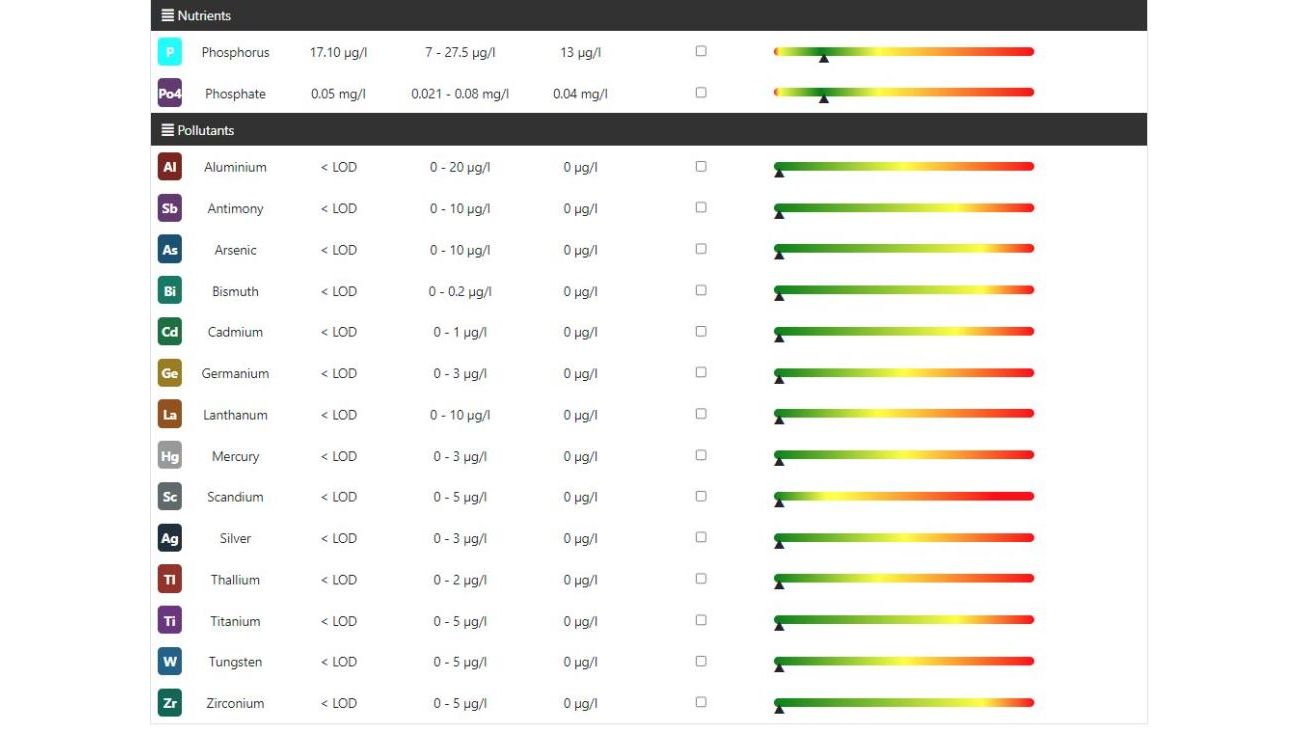This screenshot has height=732, width=1301.
Task: Select the Phosphorus element icon
Action: point(170,51)
